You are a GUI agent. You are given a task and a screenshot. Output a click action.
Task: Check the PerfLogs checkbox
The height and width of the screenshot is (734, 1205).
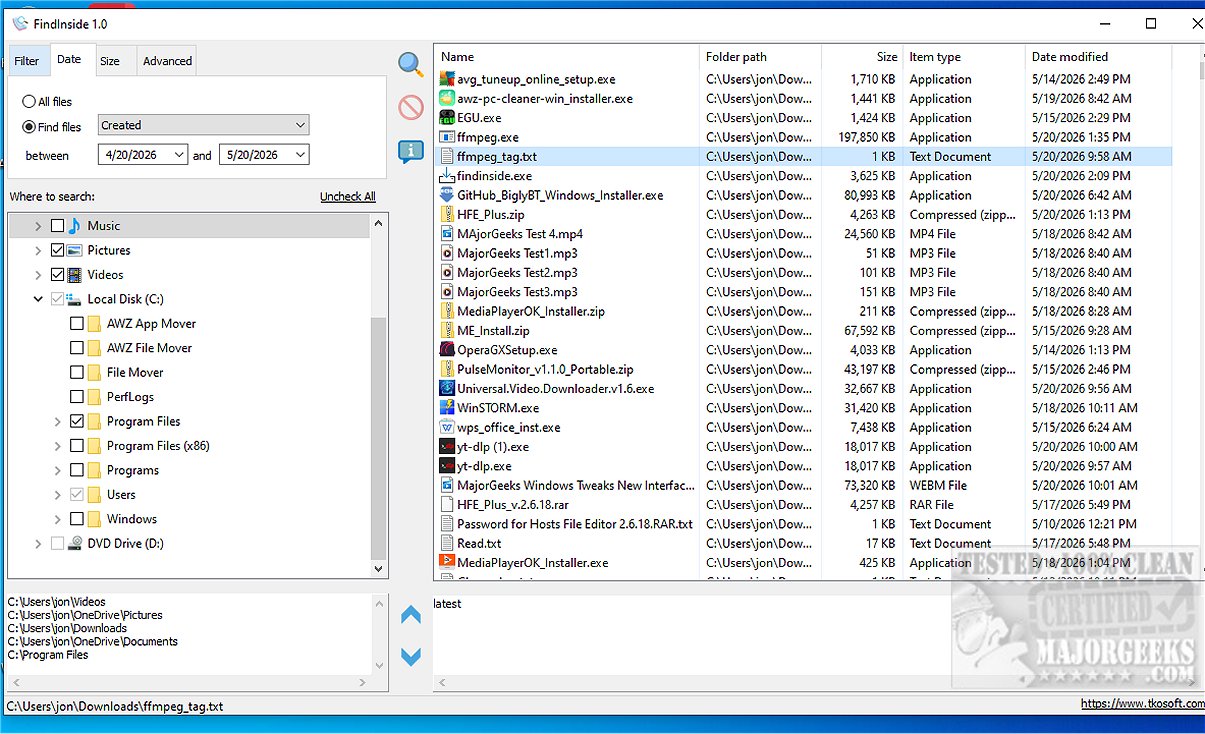[77, 397]
